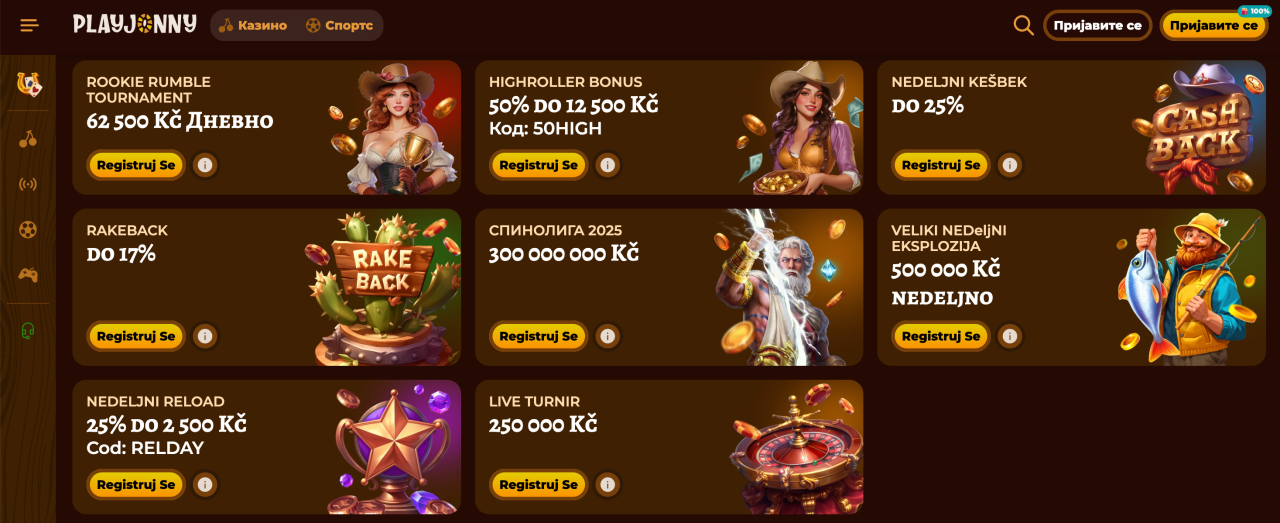Select the horseshoe promotions sidebar icon
The height and width of the screenshot is (523, 1280).
(x=29, y=84)
